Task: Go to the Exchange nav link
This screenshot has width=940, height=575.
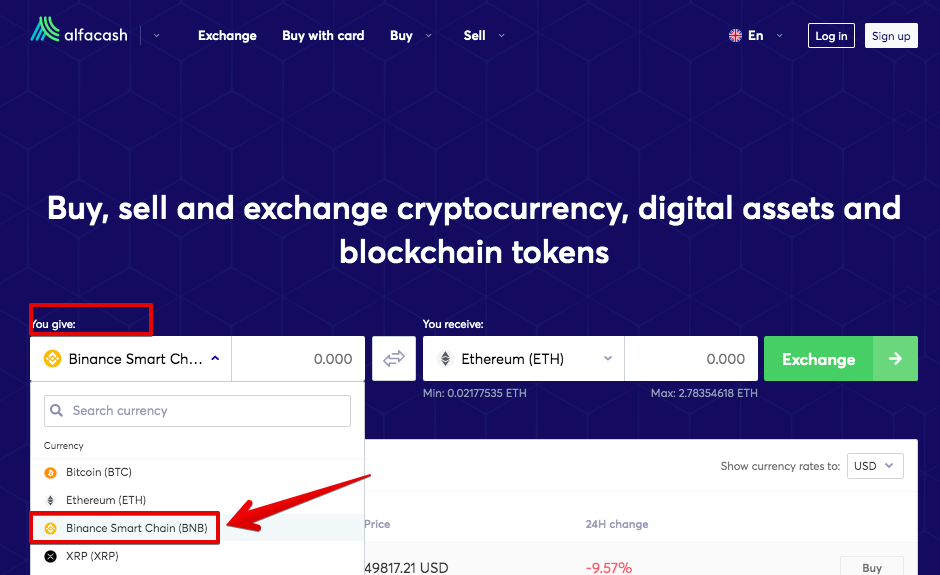Action: (x=227, y=35)
